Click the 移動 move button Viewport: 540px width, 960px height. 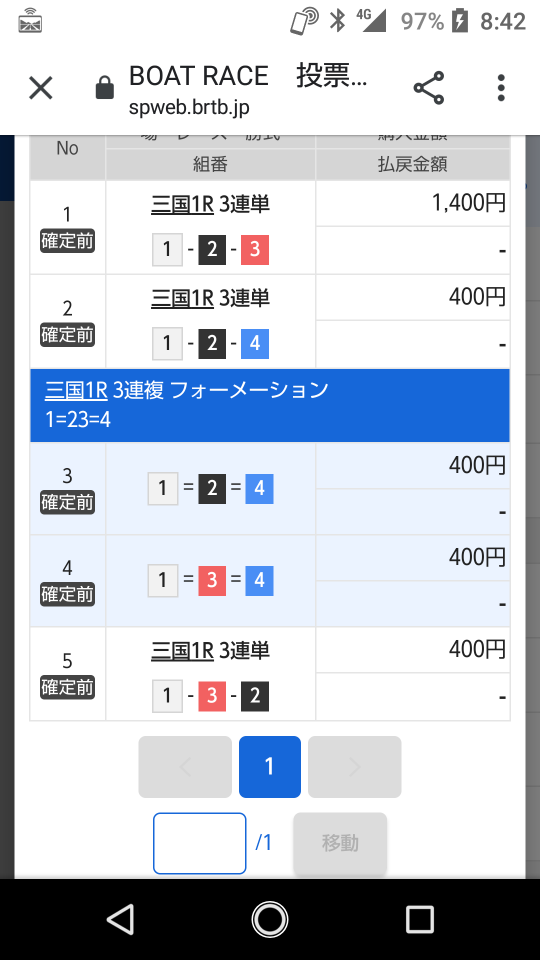pos(340,843)
